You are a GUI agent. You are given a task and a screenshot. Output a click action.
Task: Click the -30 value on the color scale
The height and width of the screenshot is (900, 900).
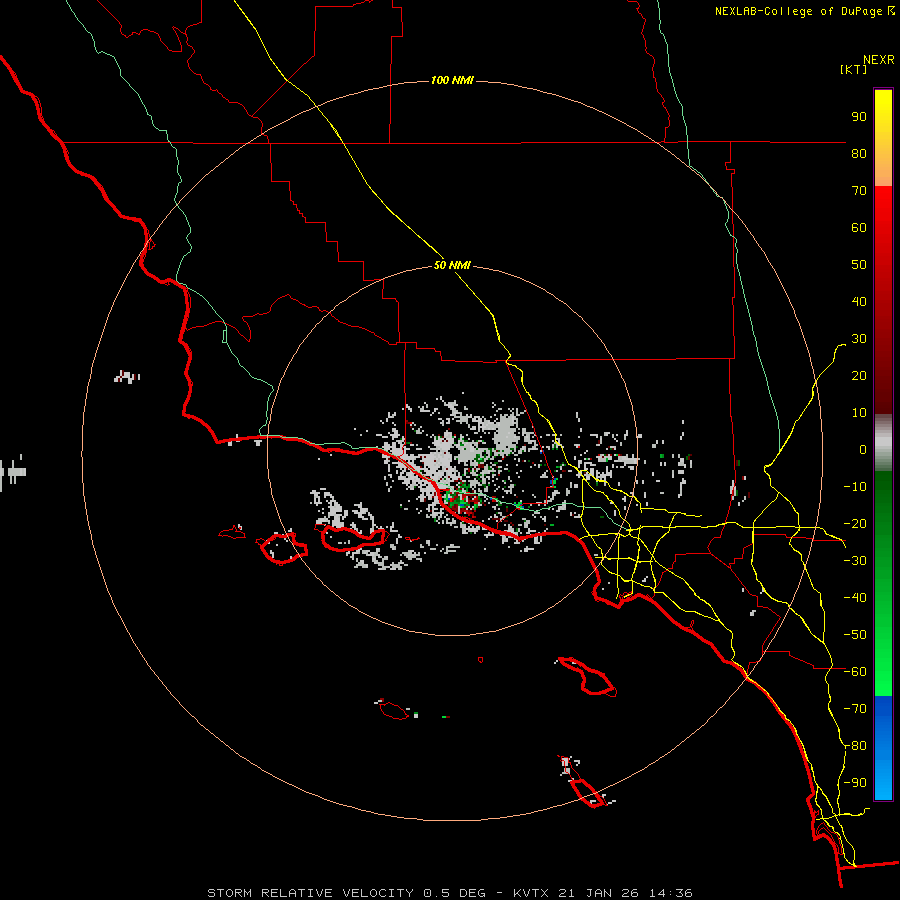(855, 561)
